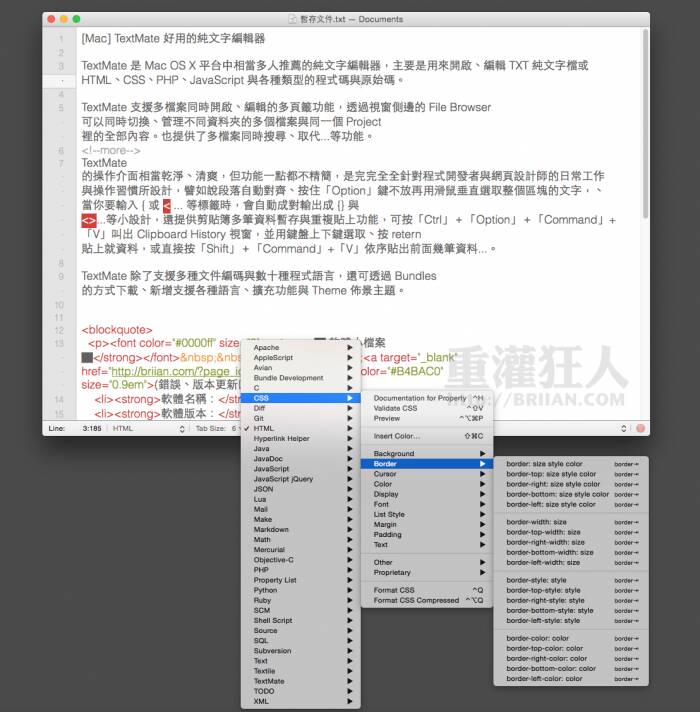Viewport: 700px width, 712px height.
Task: Expand the Cursor CSS submenu
Action: tap(427, 474)
